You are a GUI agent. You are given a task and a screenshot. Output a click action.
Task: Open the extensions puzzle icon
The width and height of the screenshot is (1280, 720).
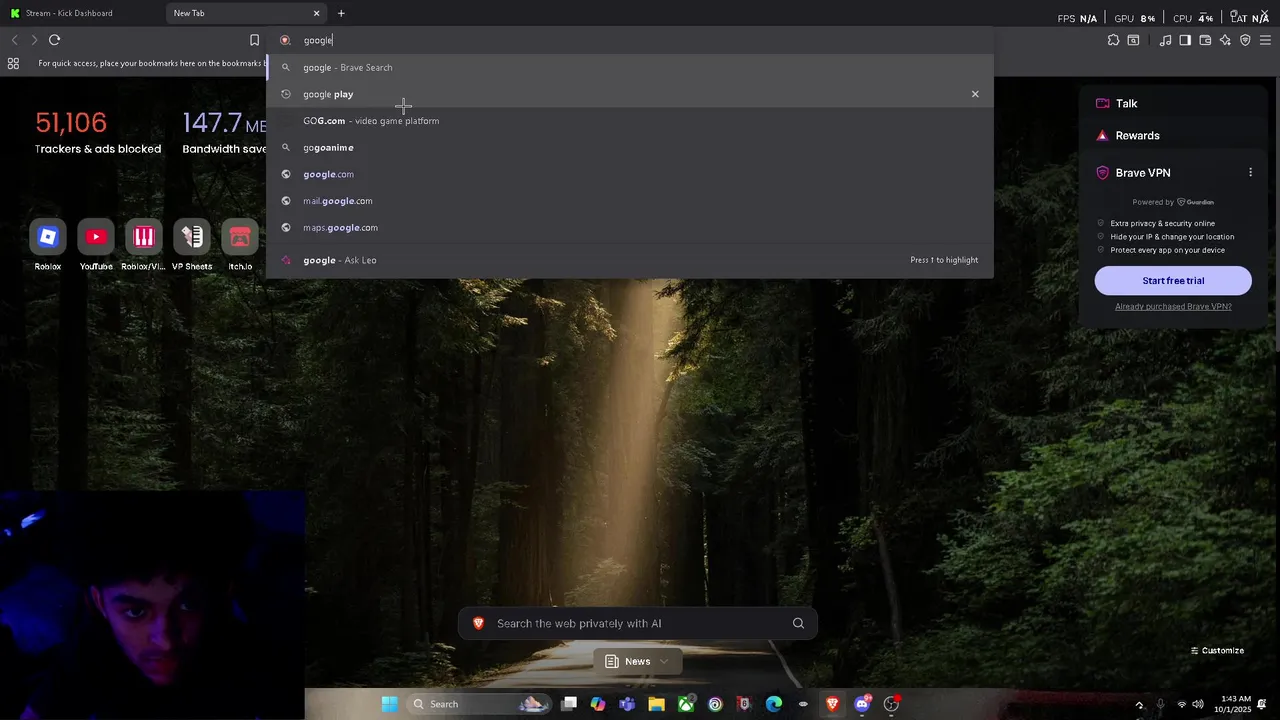[x=1113, y=40]
